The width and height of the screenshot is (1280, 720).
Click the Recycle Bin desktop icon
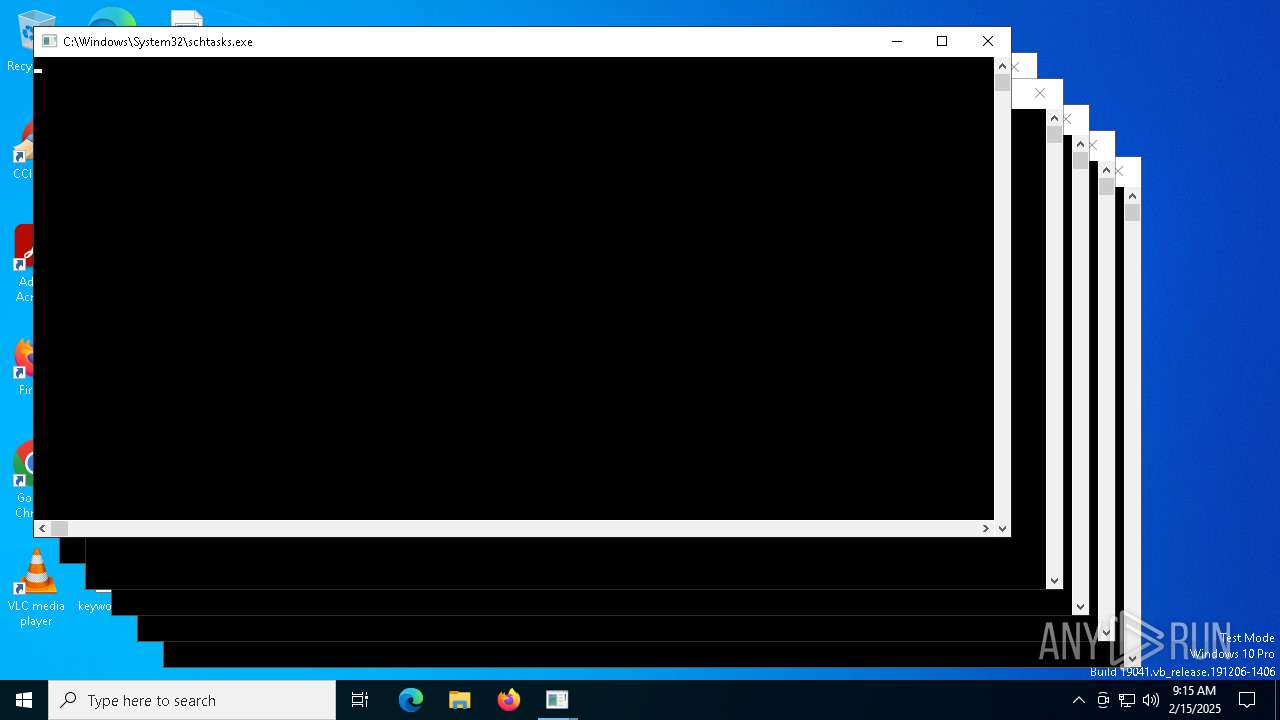click(x=20, y=42)
